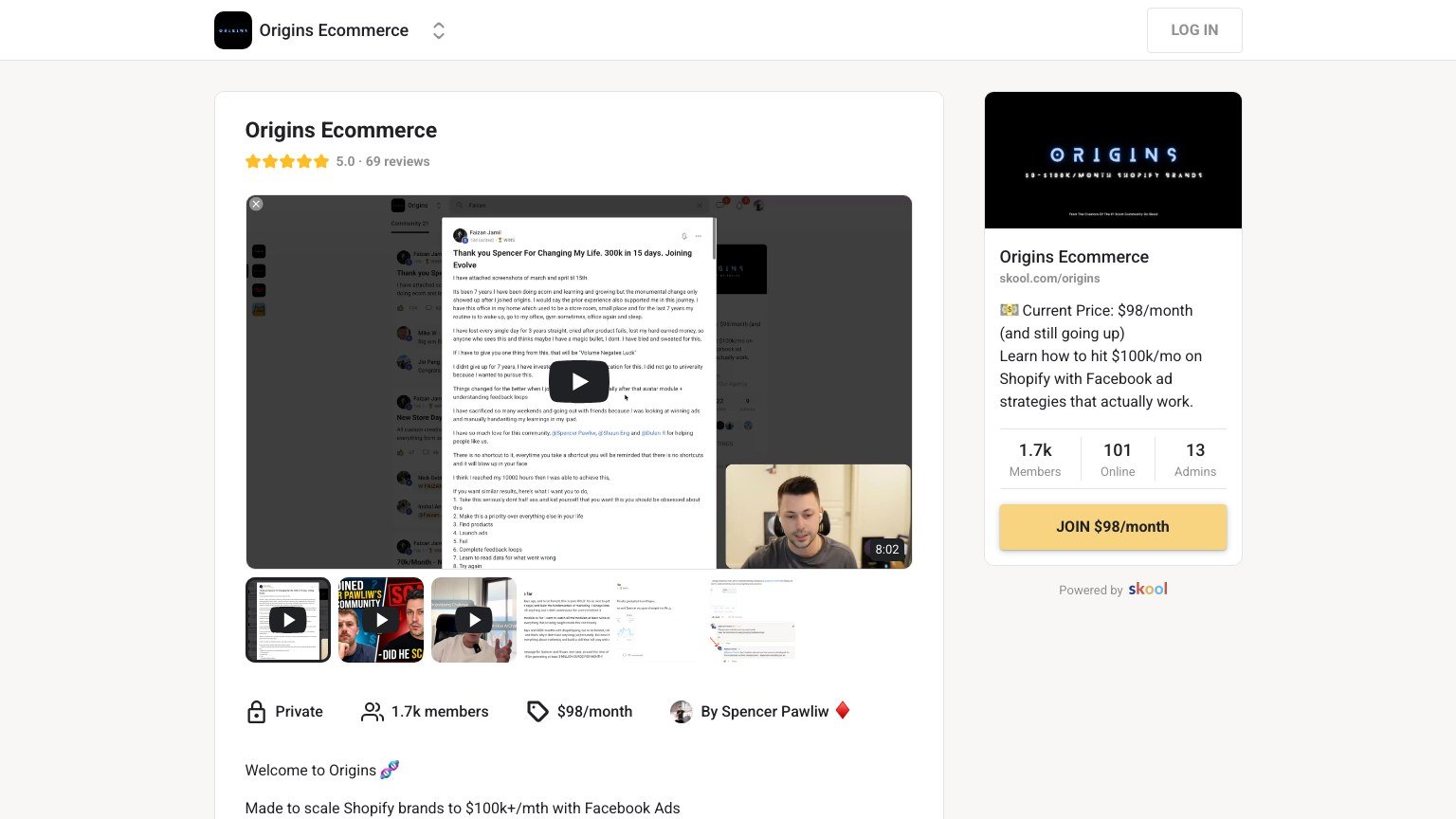Screen dimensions: 1456x819
Task: Click the five-star rating icons
Action: (x=287, y=161)
